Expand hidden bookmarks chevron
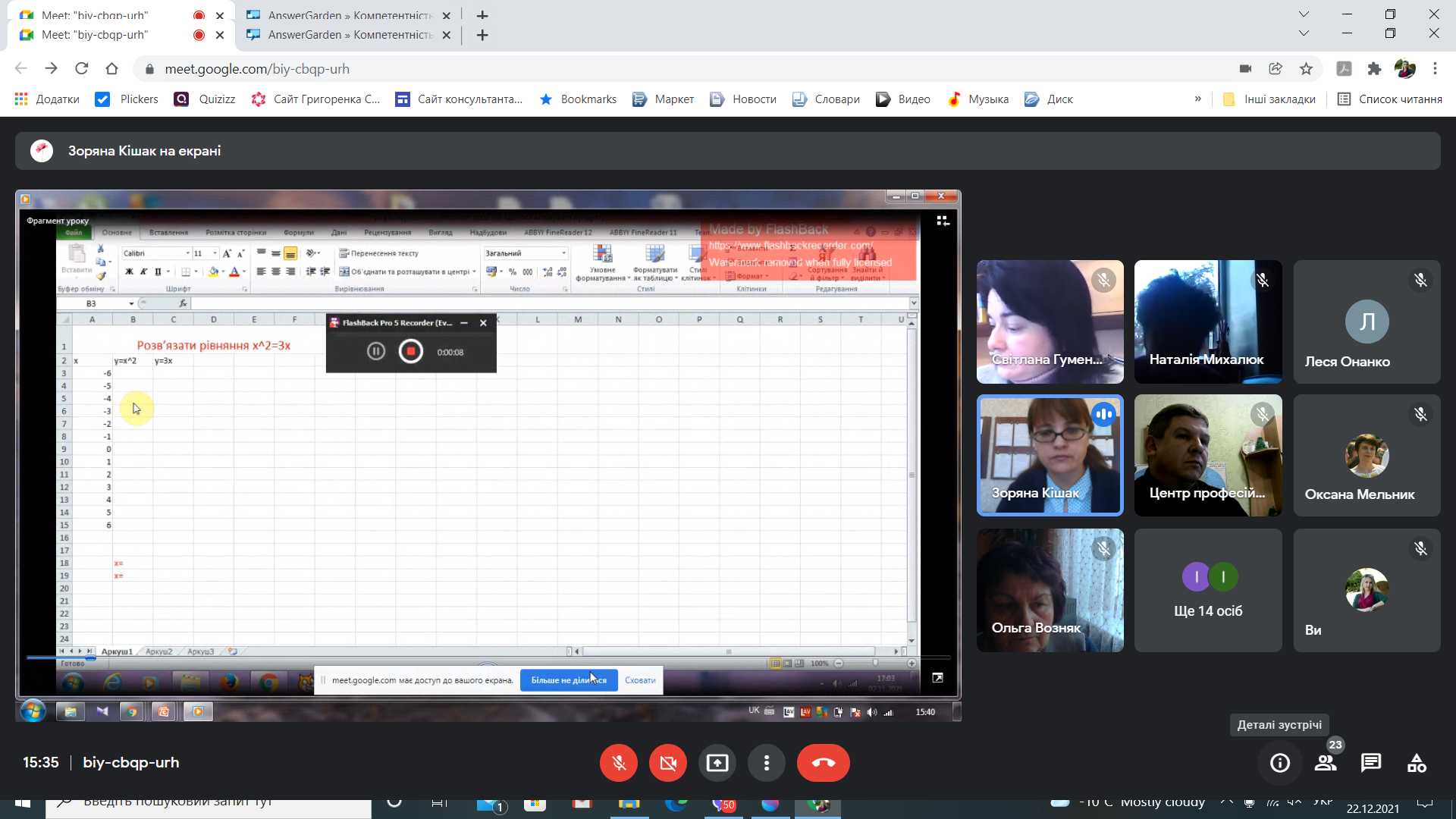Screen dimensions: 1456x819 pyautogui.click(x=1197, y=99)
